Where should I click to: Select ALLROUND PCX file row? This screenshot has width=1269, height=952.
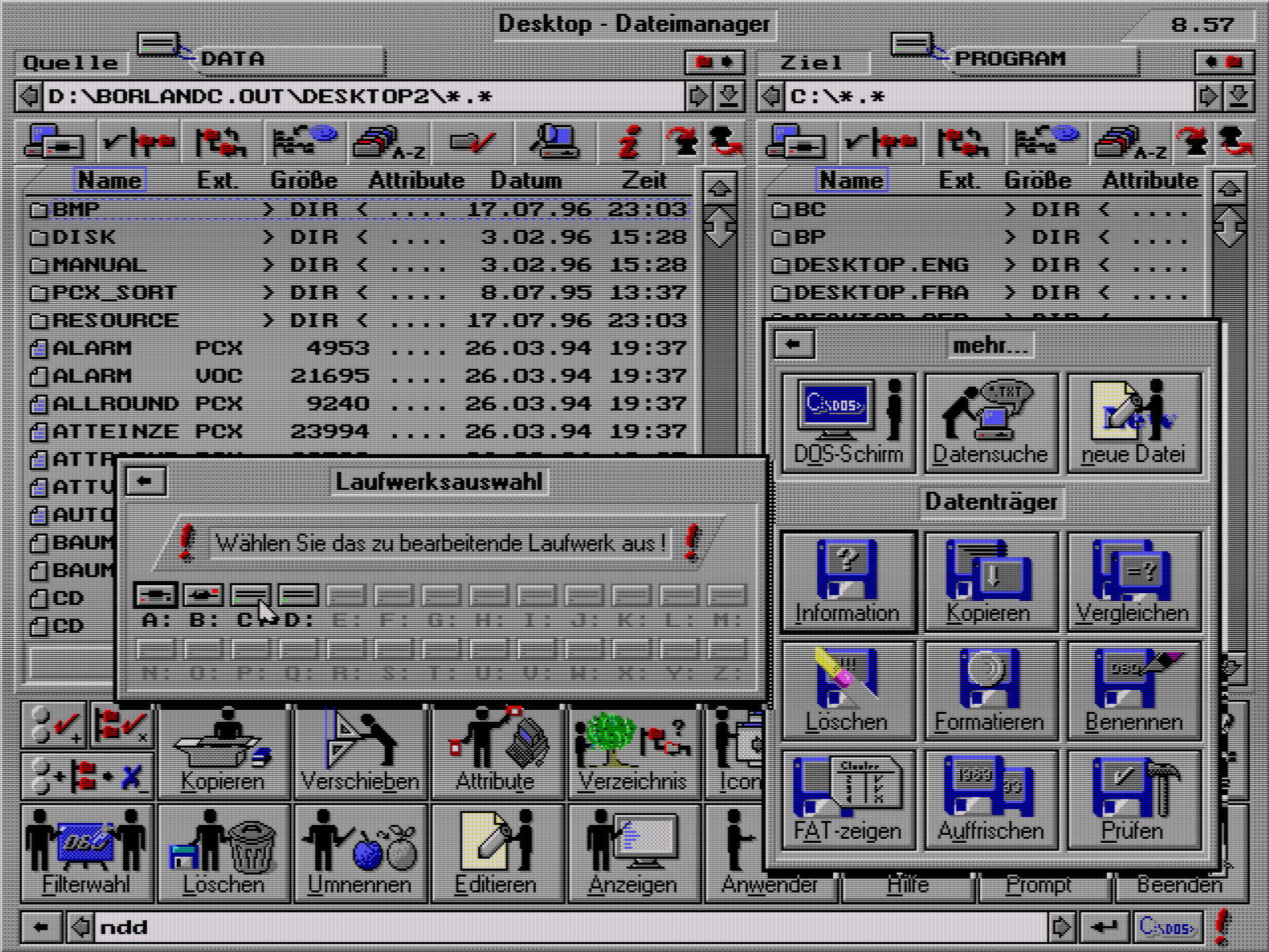click(358, 404)
